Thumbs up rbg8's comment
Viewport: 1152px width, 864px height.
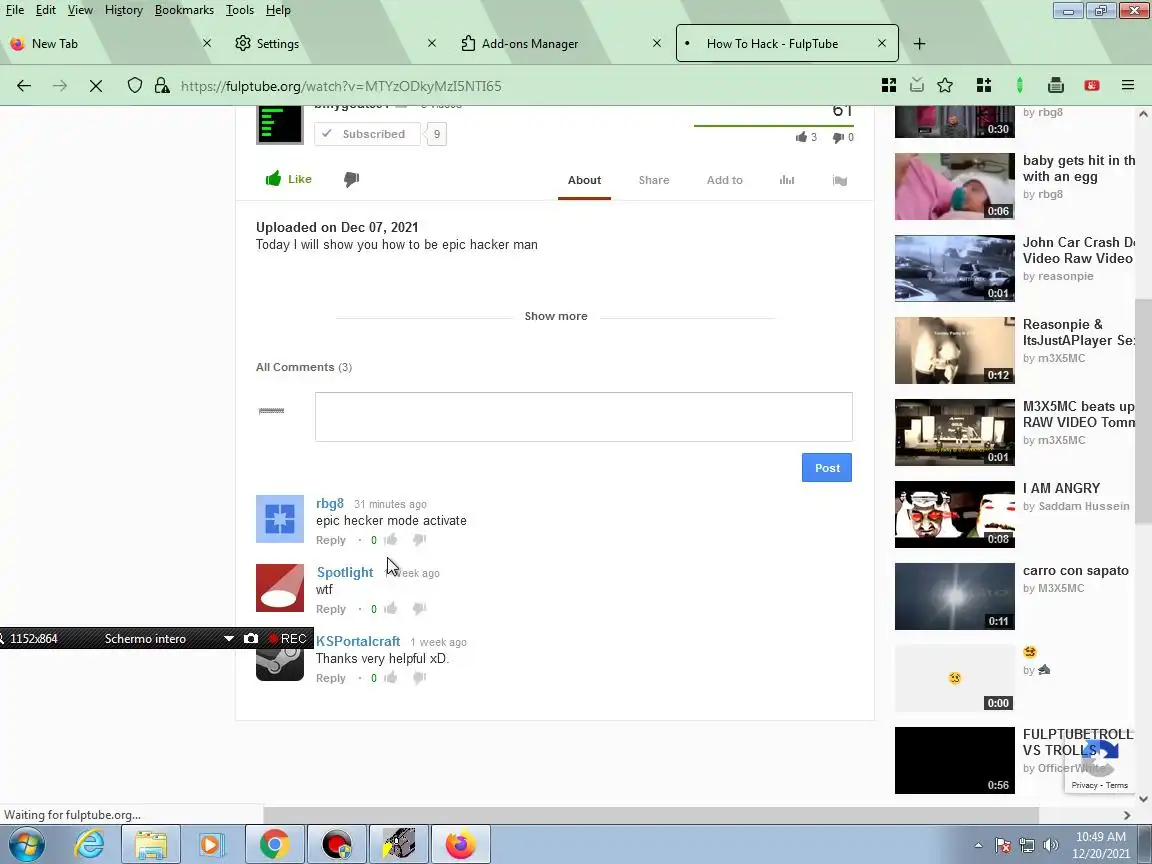[x=391, y=540]
